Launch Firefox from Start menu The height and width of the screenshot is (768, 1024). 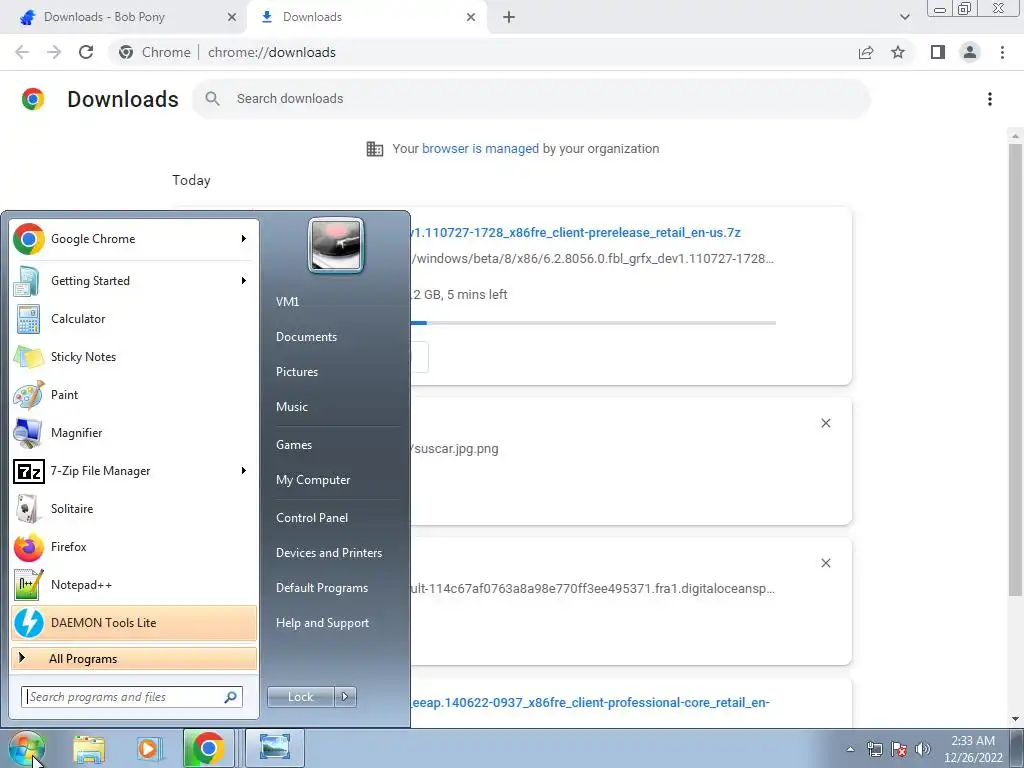[x=134, y=547]
